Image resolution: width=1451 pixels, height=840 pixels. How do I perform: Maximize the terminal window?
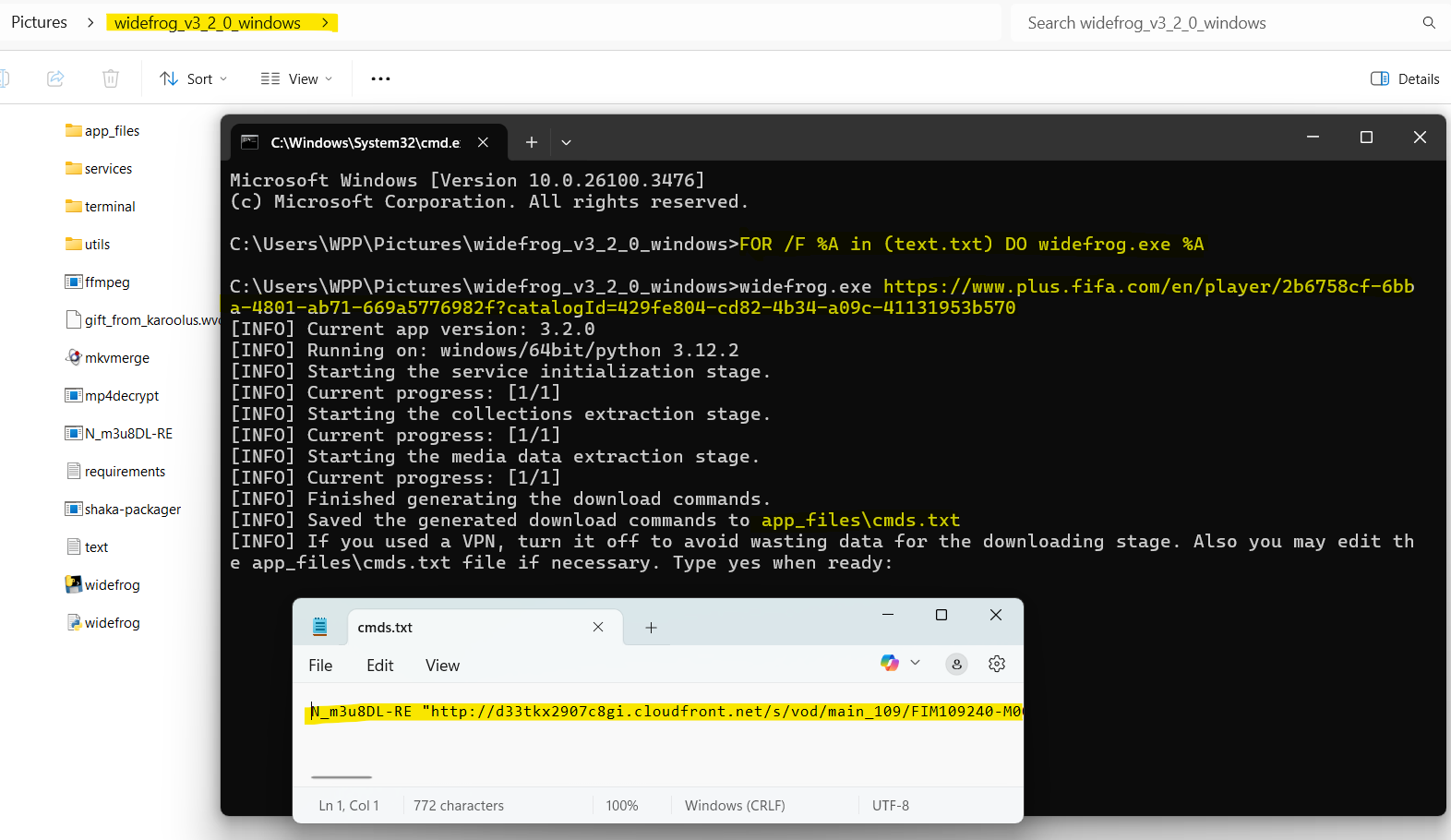click(1366, 138)
